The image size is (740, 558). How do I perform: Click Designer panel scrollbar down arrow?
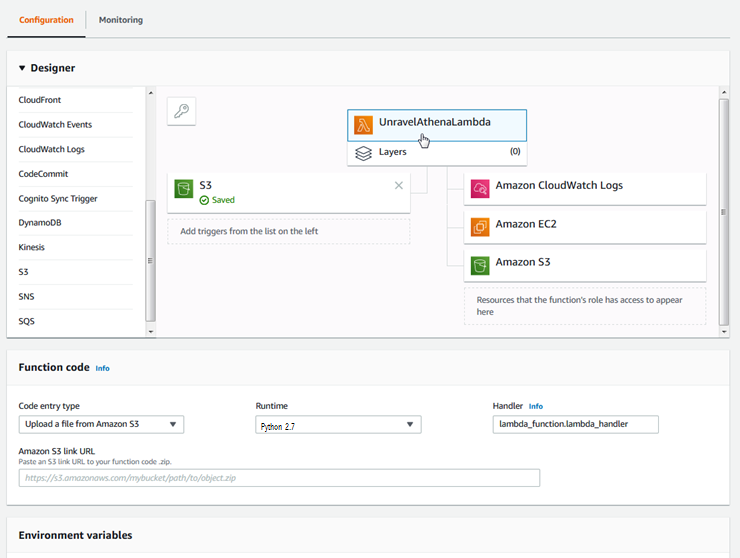[x=724, y=331]
